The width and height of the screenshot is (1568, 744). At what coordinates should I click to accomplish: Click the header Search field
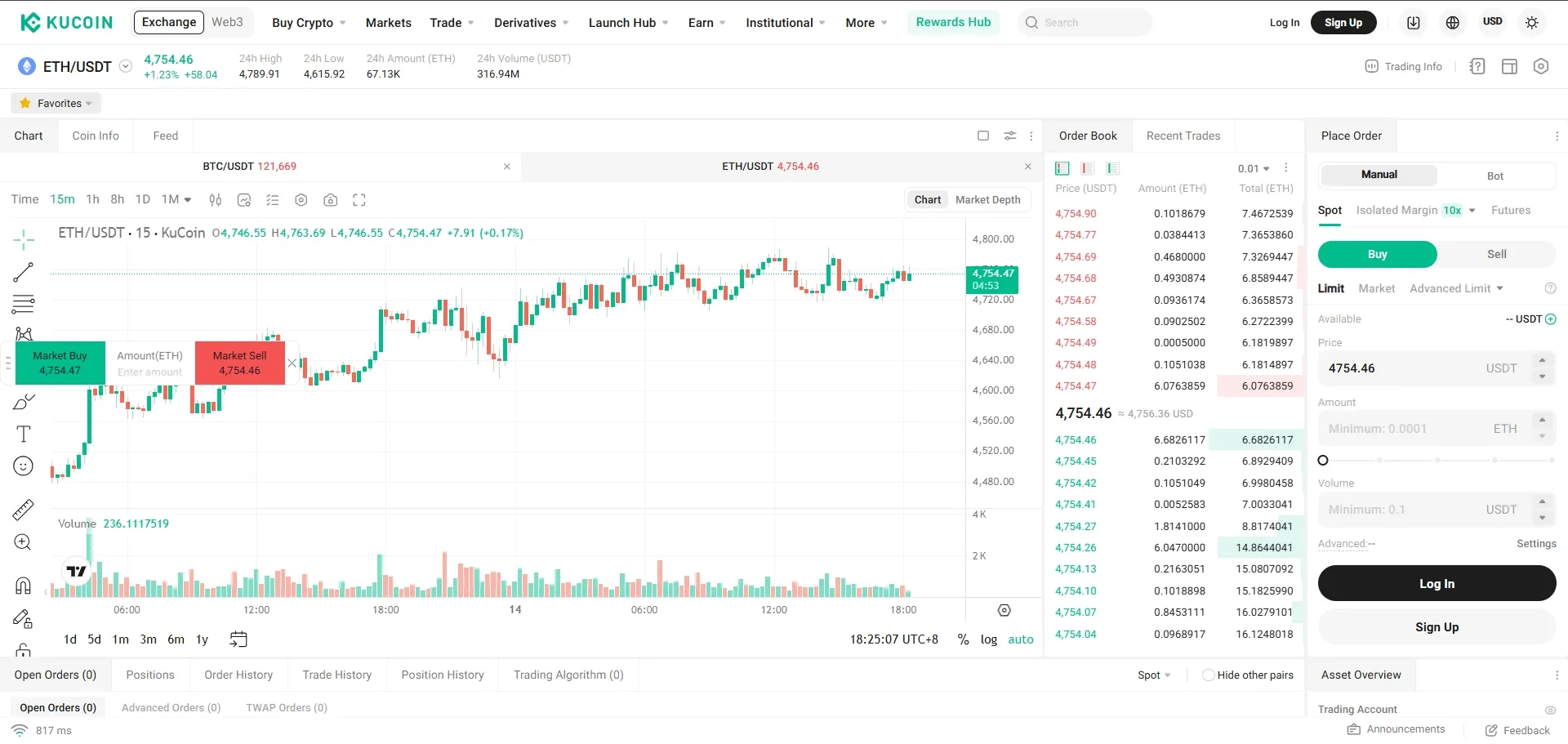(x=1085, y=23)
